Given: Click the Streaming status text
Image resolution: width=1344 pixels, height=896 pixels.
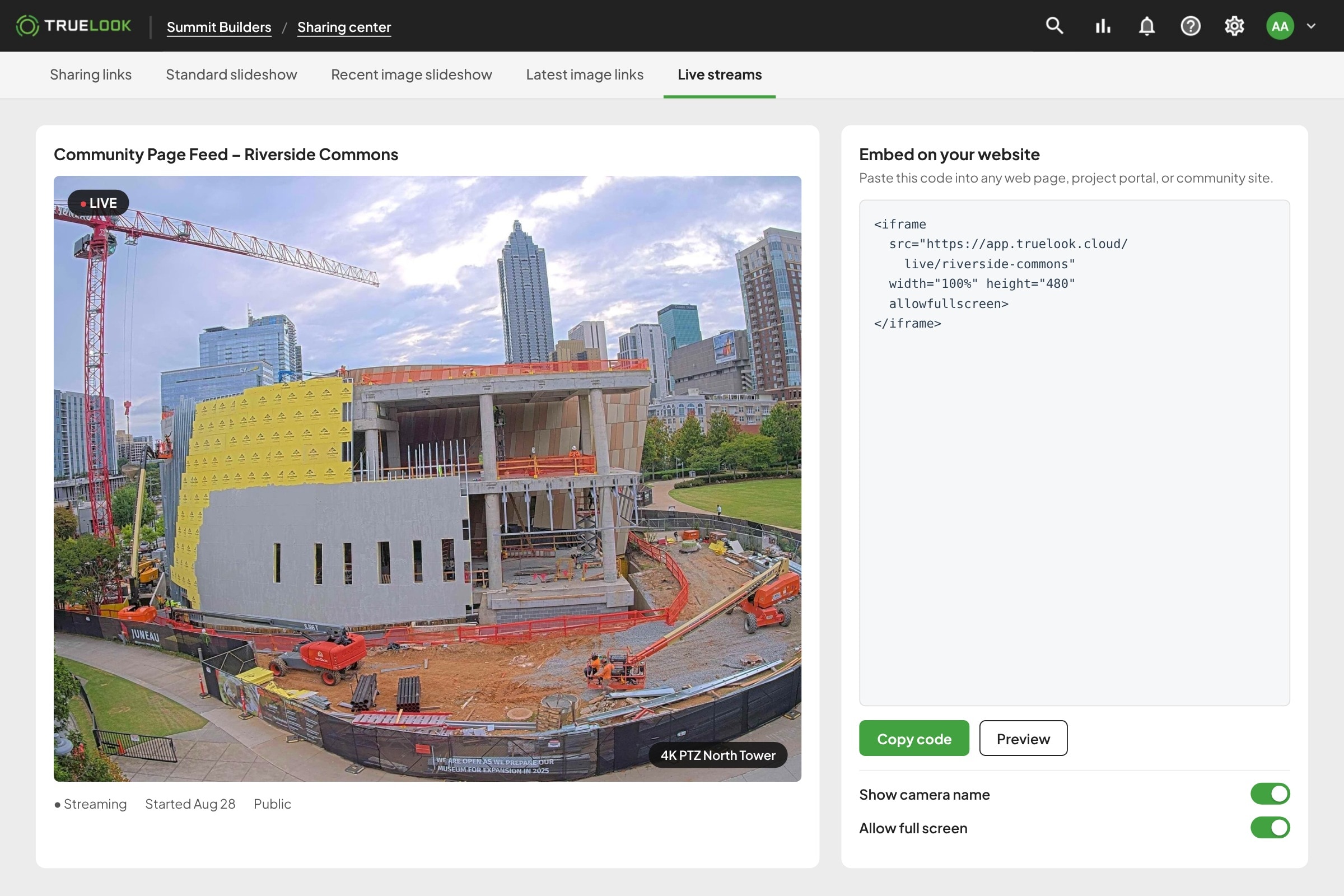Looking at the screenshot, I should [x=91, y=804].
